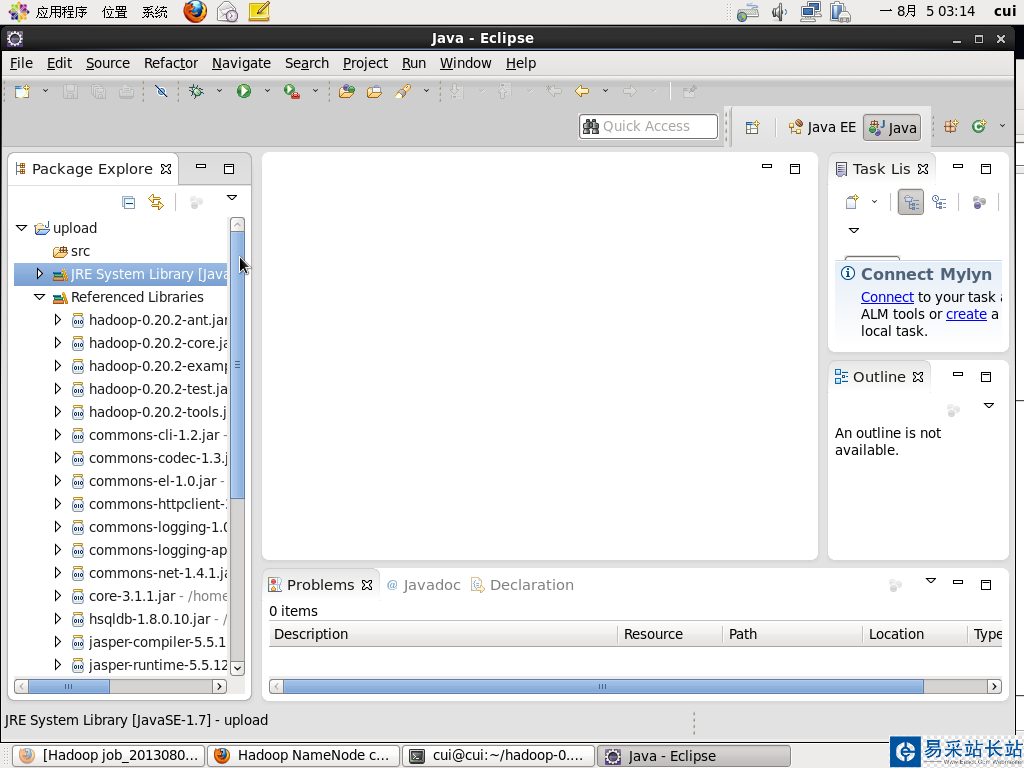The width and height of the screenshot is (1024, 768).
Task: Open the File menu
Action: coord(21,63)
